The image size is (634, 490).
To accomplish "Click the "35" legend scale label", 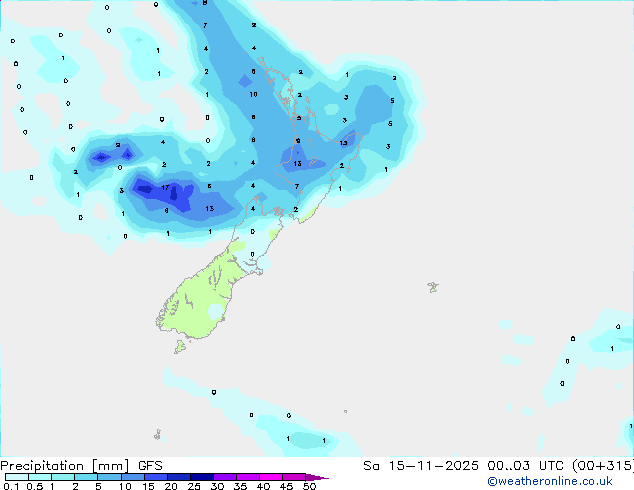I will pyautogui.click(x=240, y=486).
